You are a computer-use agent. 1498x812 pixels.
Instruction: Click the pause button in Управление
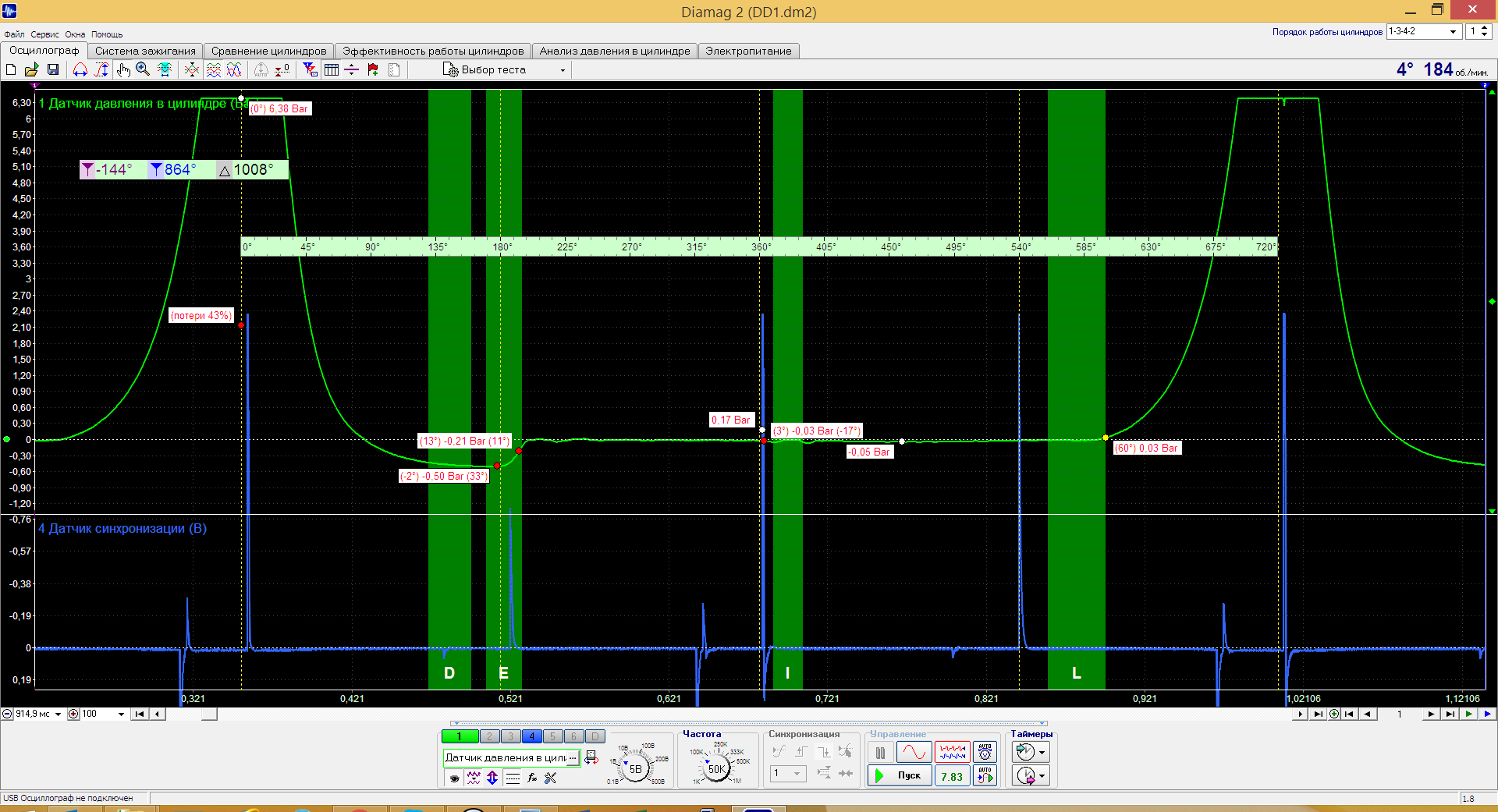tap(880, 753)
